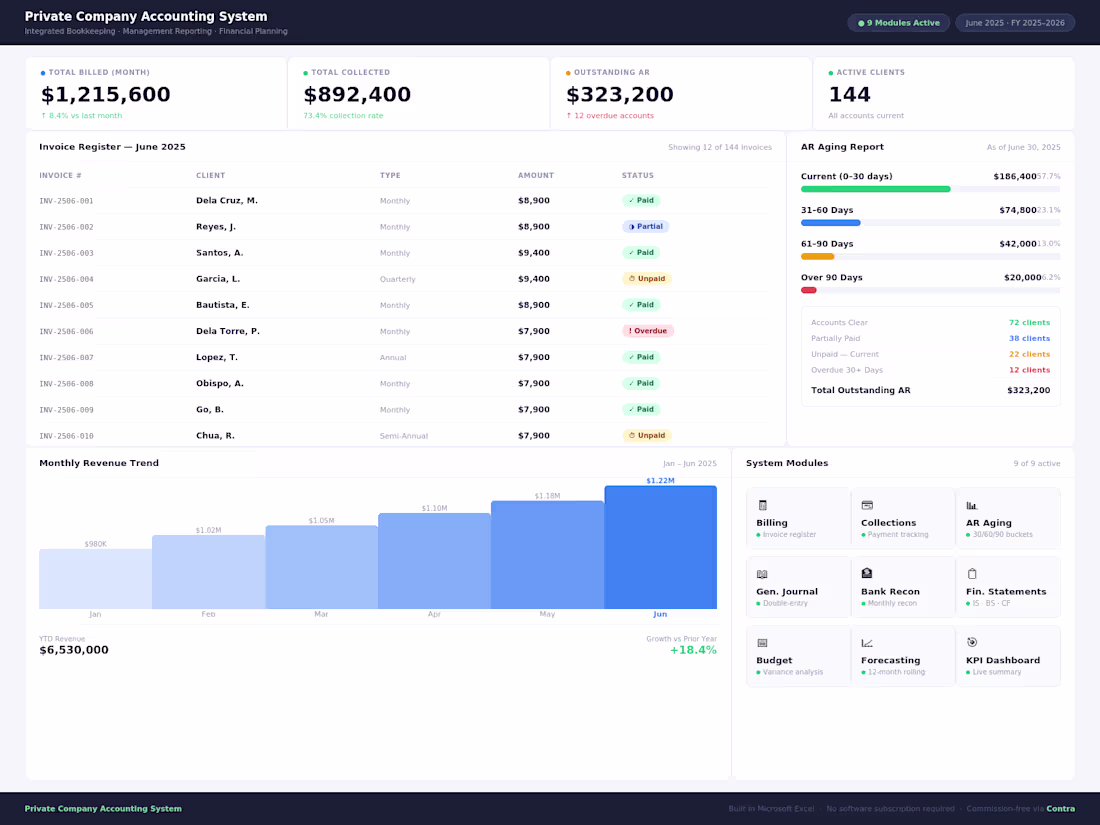1100x825 pixels.
Task: Open the KPI Dashboard icon
Action: [972, 642]
